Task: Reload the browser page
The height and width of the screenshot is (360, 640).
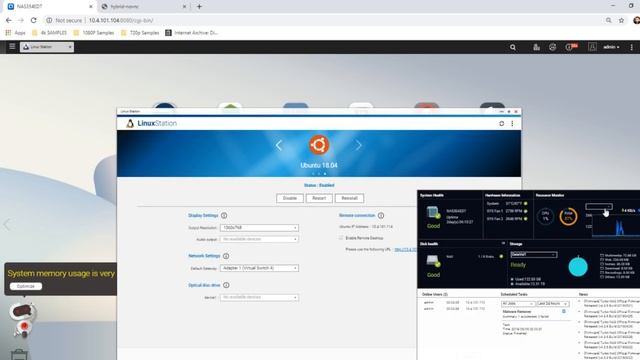Action: [x=33, y=20]
